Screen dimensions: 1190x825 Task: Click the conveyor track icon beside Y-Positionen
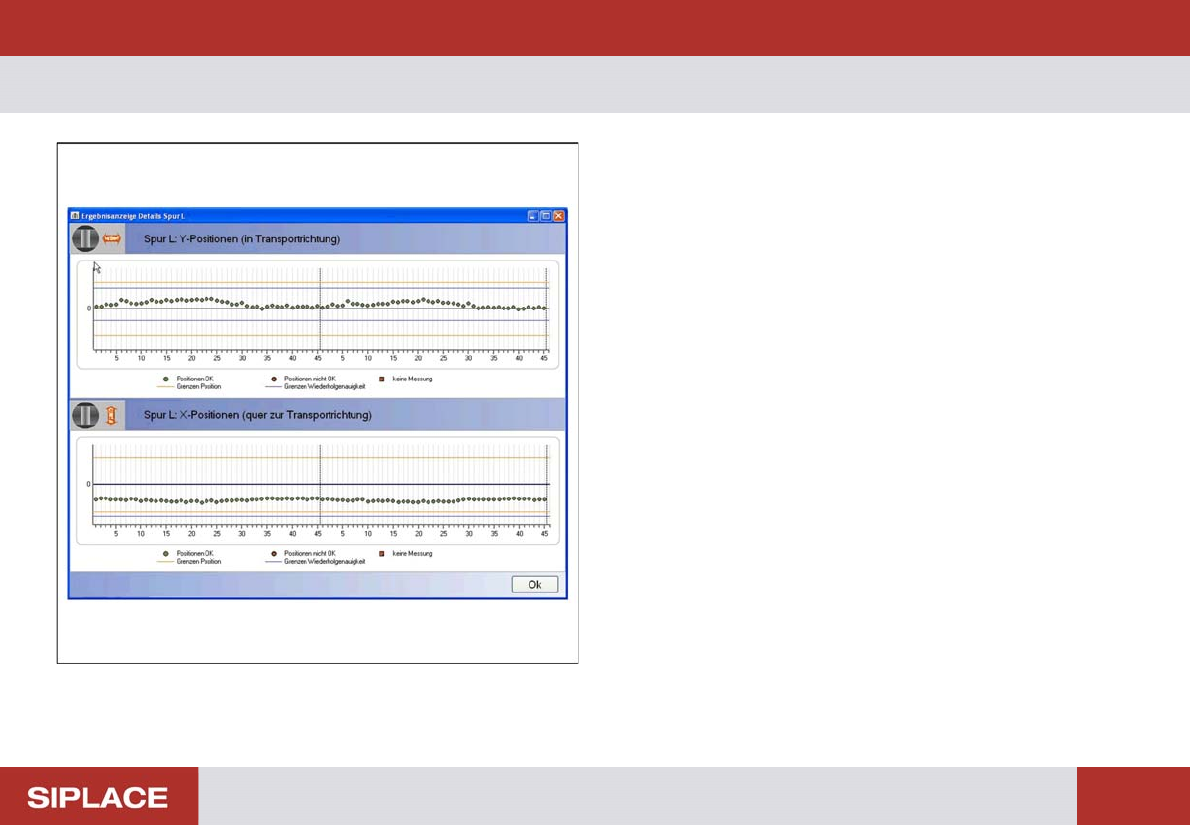tap(85, 238)
